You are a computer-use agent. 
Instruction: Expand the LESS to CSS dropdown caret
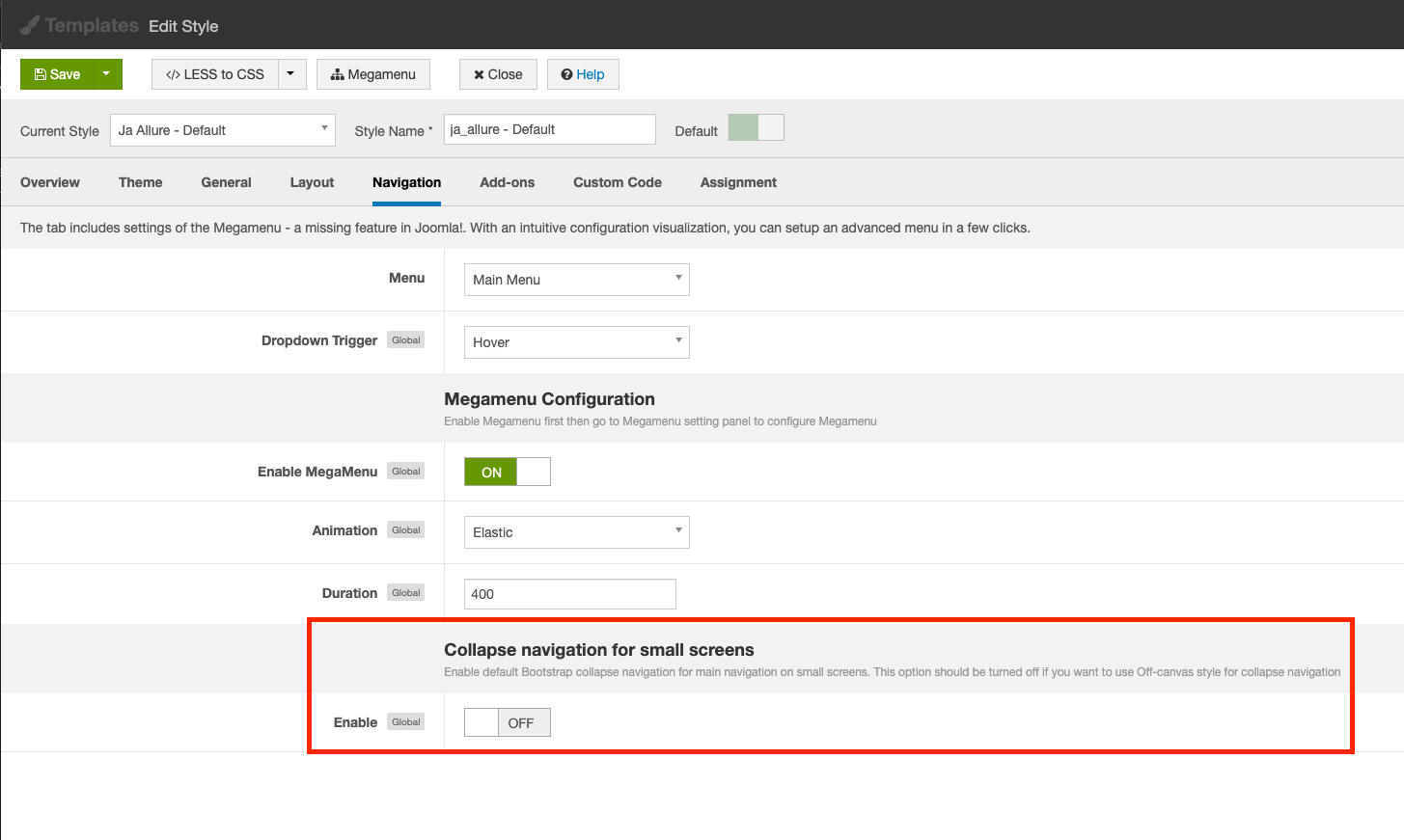click(x=290, y=74)
